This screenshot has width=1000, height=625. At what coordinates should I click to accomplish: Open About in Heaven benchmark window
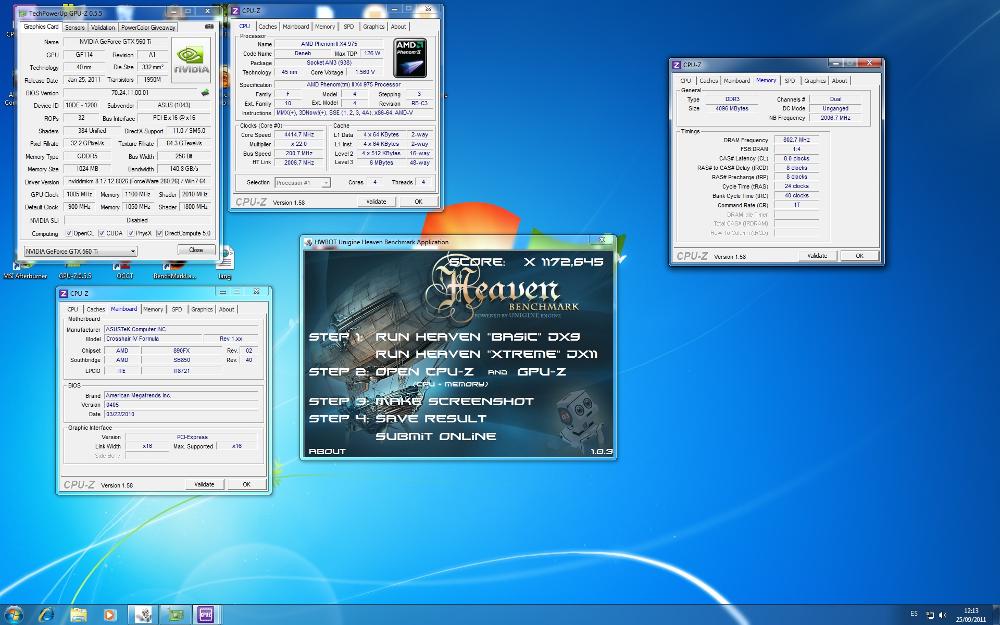[x=327, y=452]
